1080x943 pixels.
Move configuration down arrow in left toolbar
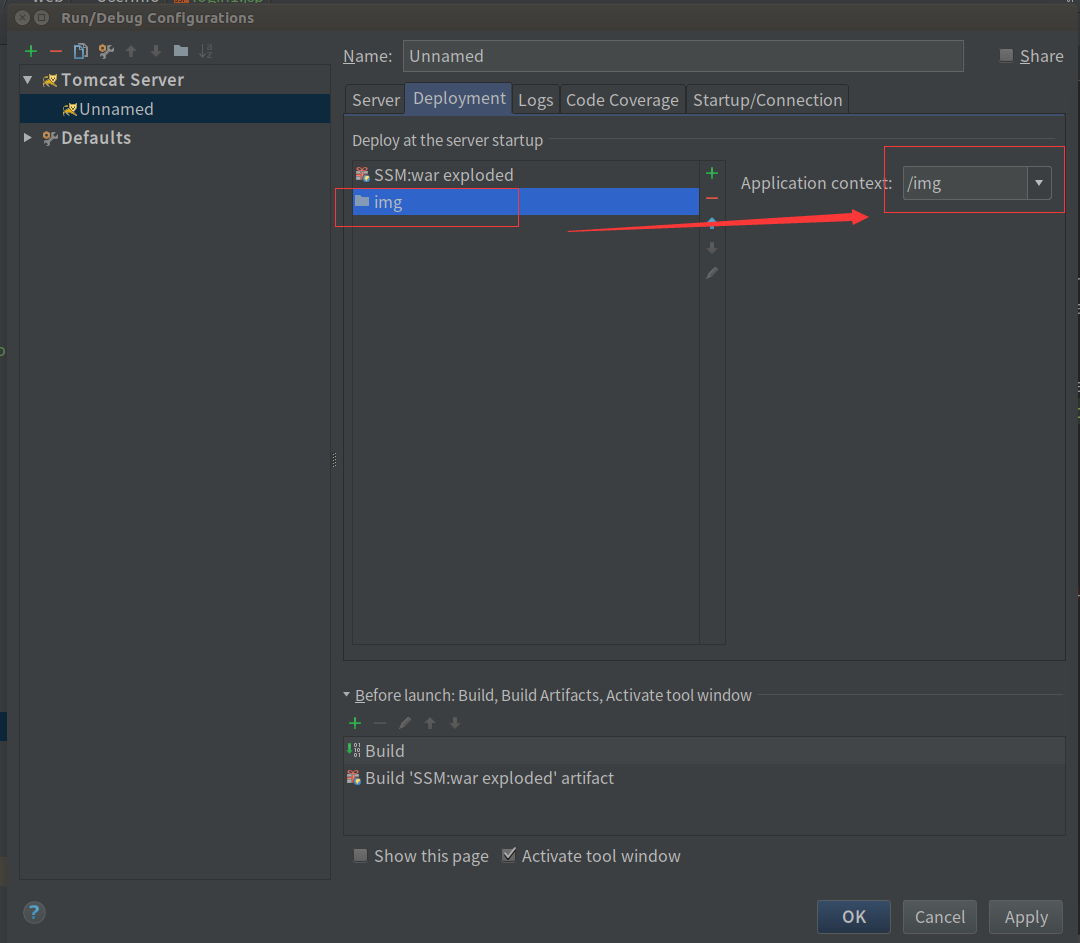[x=156, y=51]
